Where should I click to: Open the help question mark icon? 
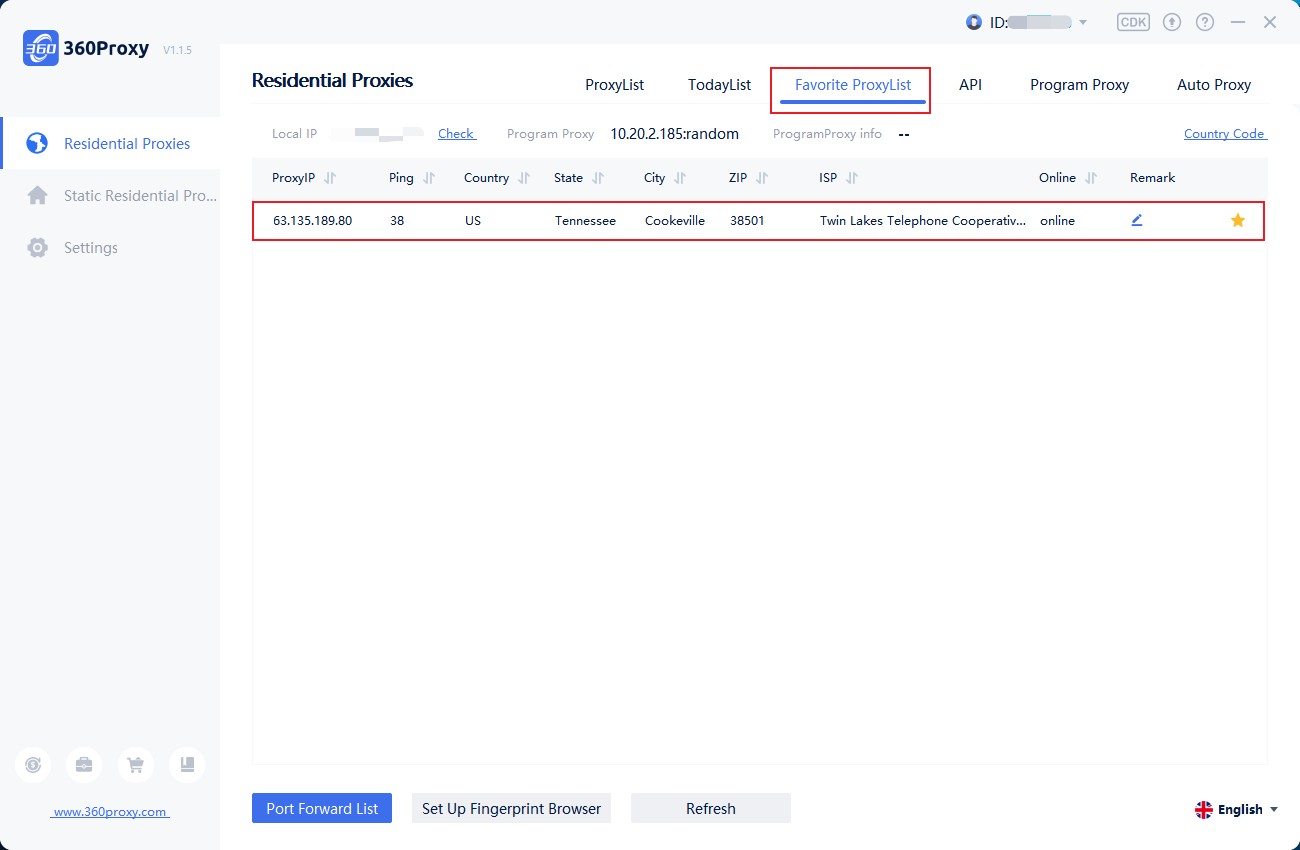[x=1205, y=22]
